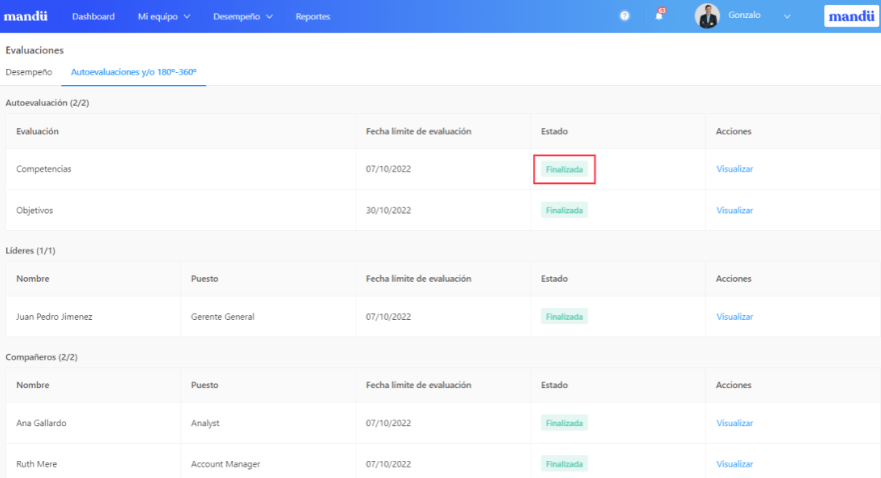Click the Estado header in Autoevaluación table

tap(554, 131)
